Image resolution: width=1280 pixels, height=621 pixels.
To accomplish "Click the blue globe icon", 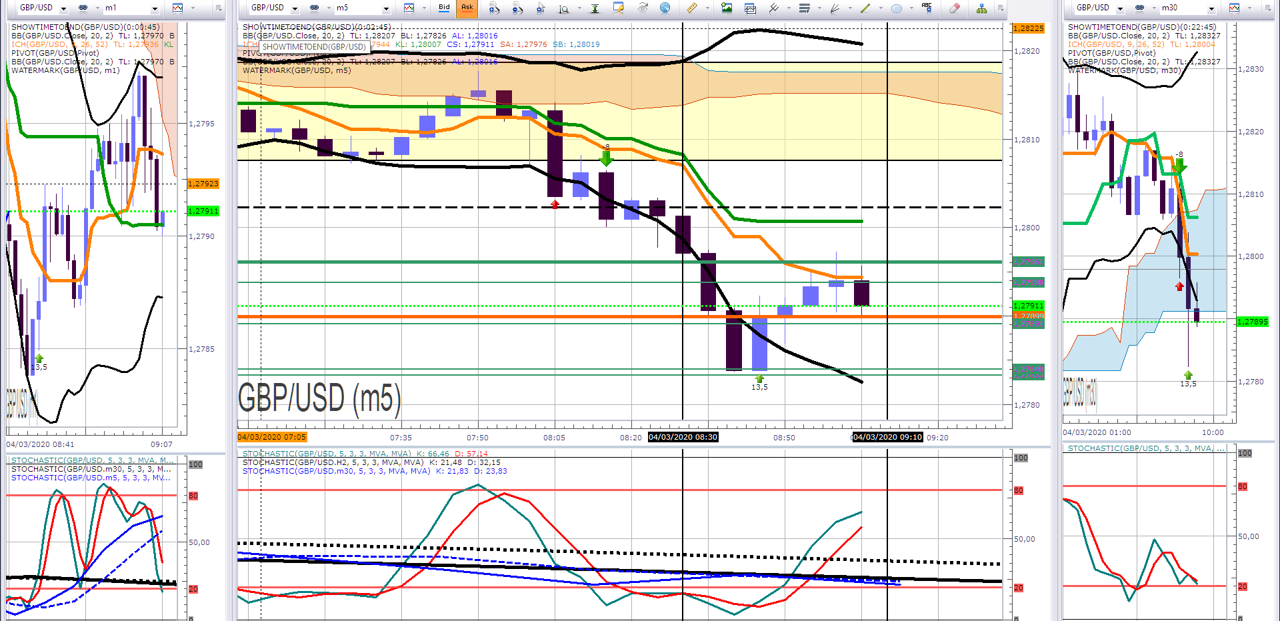I will coord(664,7).
